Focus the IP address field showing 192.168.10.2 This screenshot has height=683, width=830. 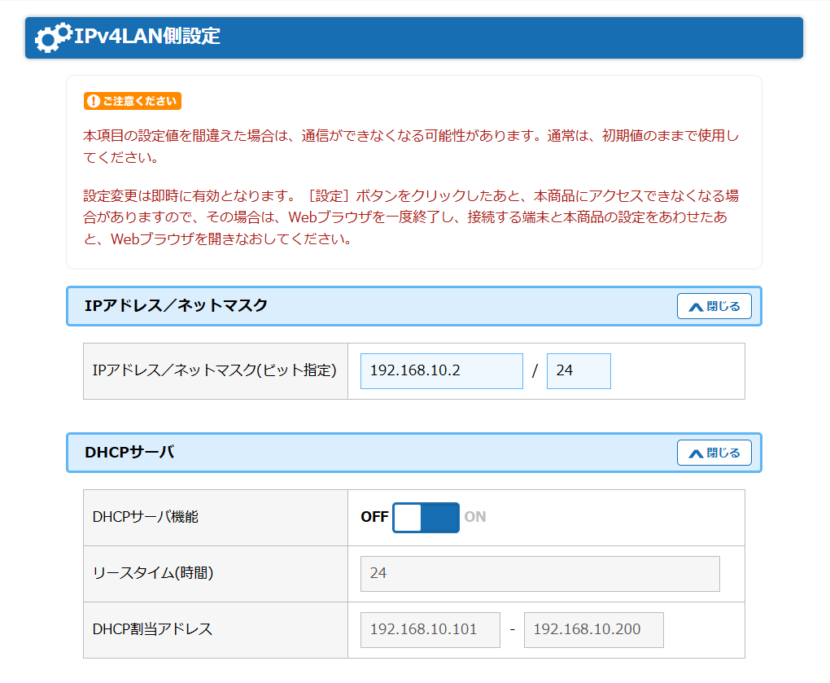pyautogui.click(x=441, y=371)
